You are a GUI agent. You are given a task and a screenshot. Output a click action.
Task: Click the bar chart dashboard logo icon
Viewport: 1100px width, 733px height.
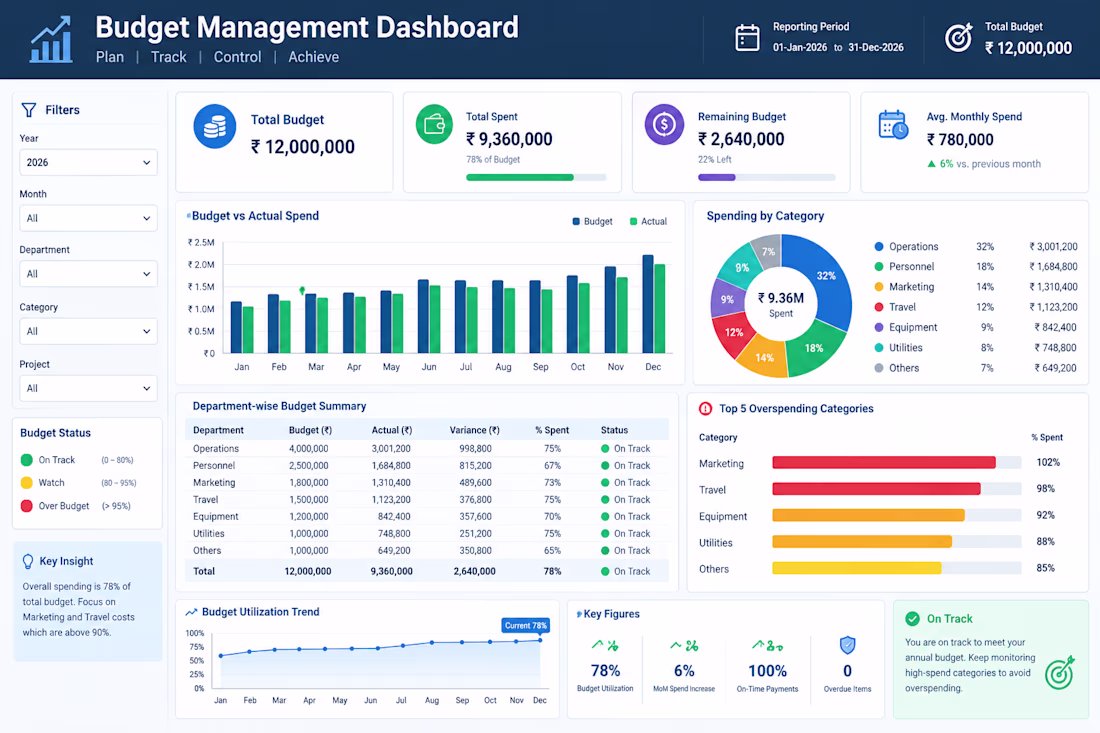(x=51, y=39)
